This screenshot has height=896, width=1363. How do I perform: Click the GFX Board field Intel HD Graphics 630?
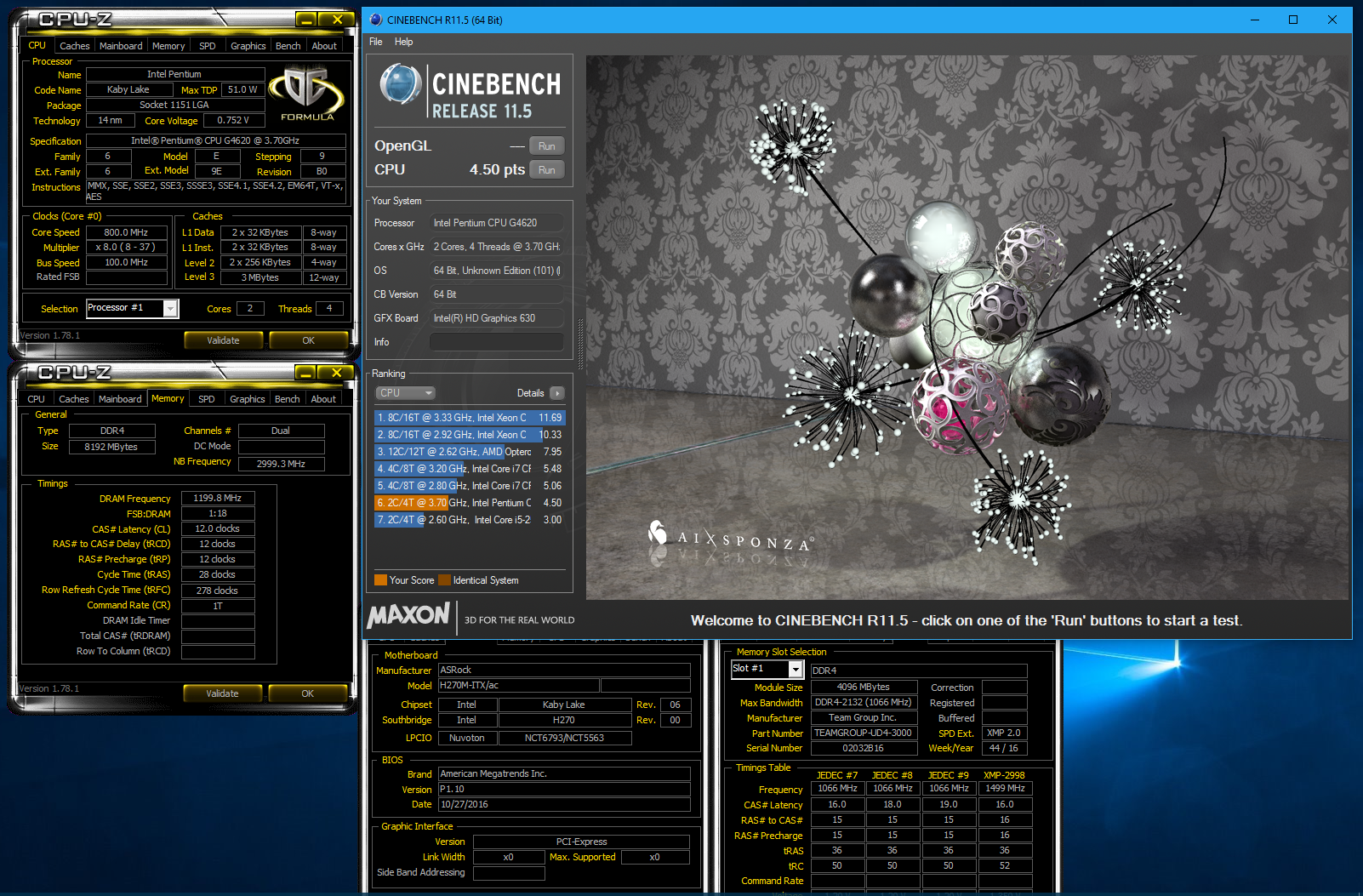pyautogui.click(x=496, y=318)
